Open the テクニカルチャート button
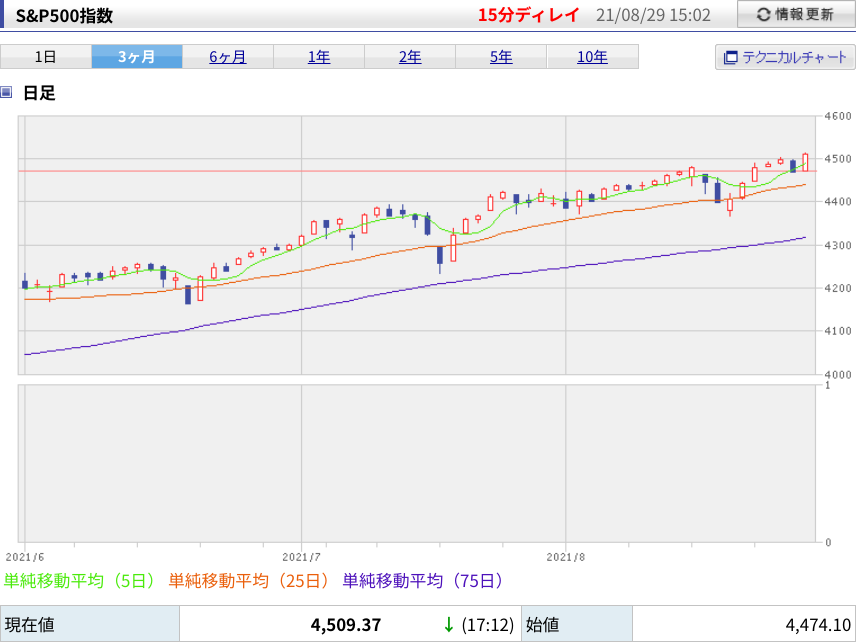 [785, 57]
